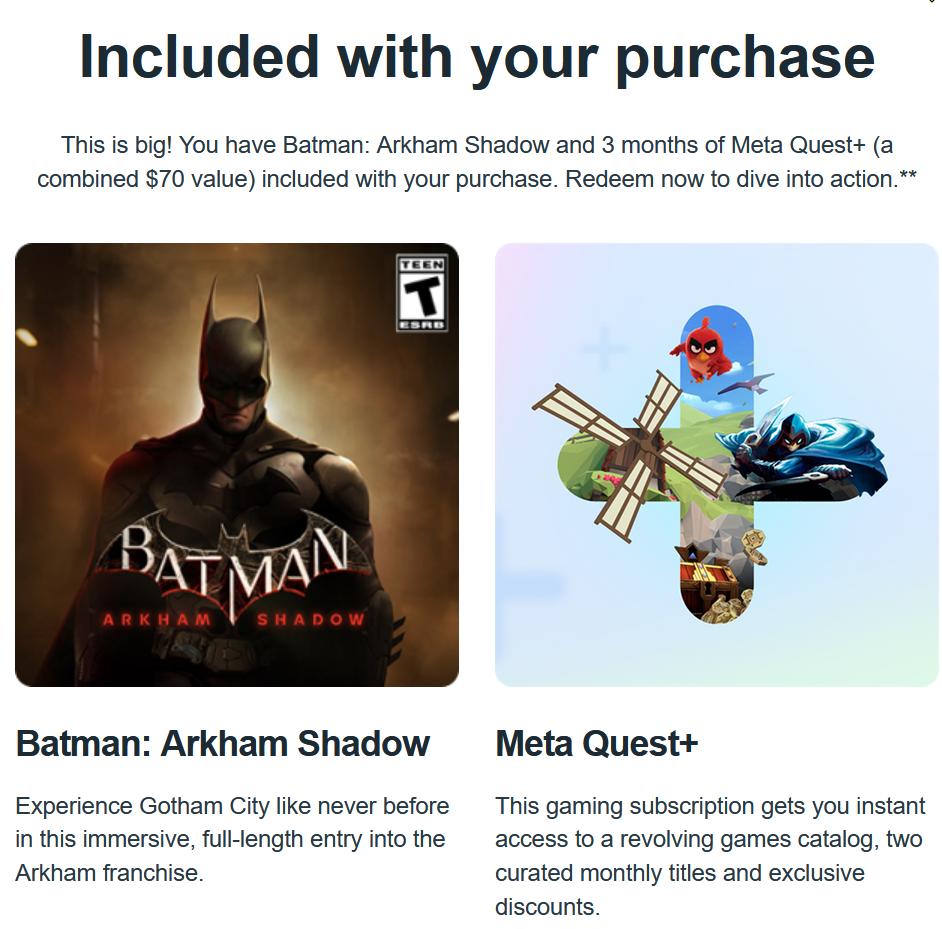
Task: Click the "Meta Quest+" title below the artwork
Action: click(x=597, y=744)
